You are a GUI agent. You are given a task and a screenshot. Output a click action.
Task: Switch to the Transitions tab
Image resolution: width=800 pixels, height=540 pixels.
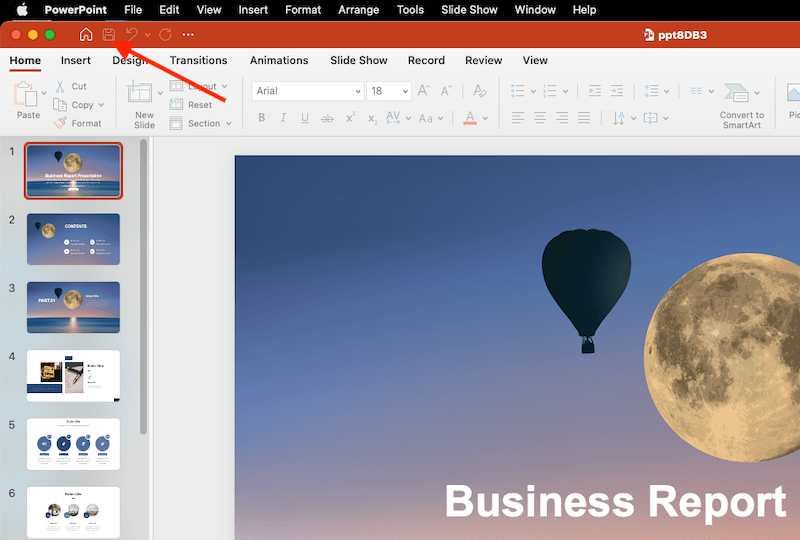[198, 60]
